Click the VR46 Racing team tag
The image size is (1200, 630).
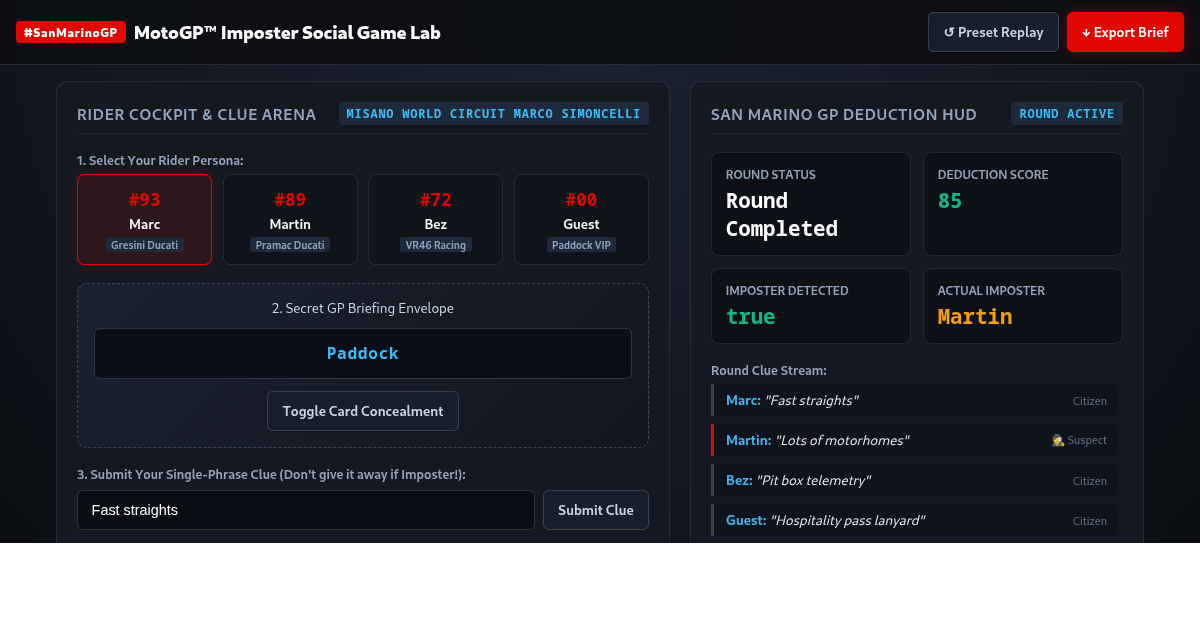coord(435,245)
